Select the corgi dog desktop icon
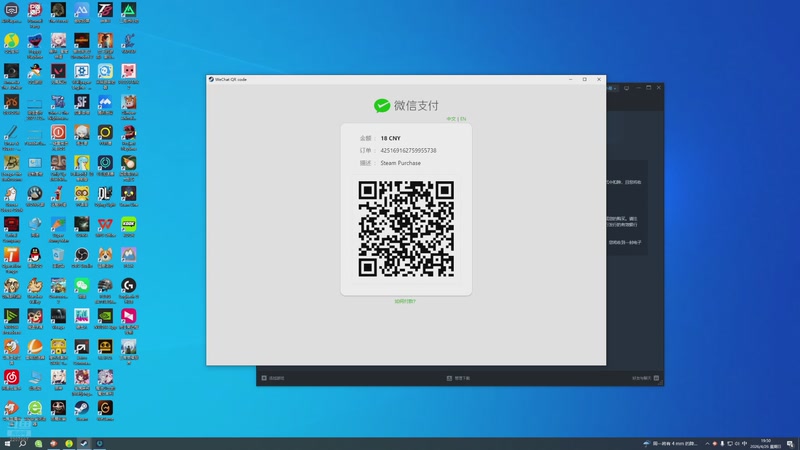This screenshot has width=800, height=450. tap(105, 255)
